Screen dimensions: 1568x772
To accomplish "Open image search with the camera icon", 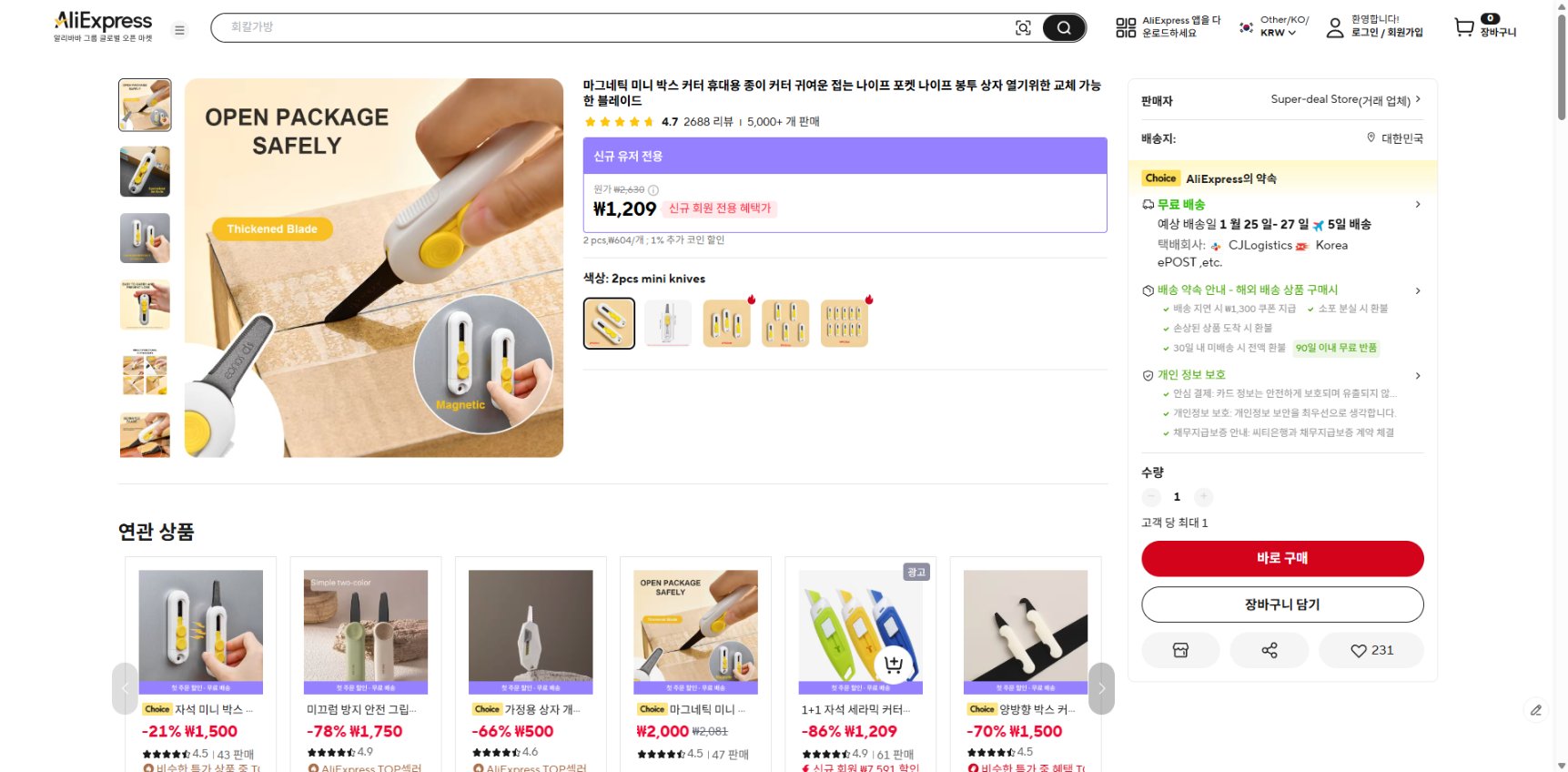I will pyautogui.click(x=1024, y=27).
